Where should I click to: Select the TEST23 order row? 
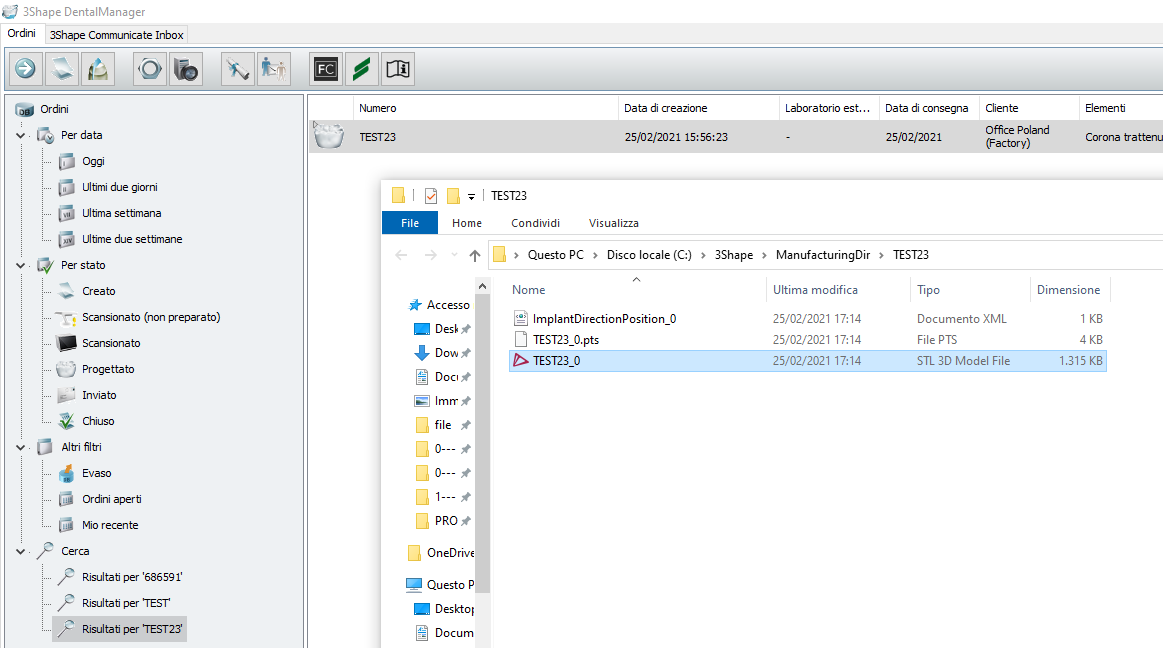736,137
